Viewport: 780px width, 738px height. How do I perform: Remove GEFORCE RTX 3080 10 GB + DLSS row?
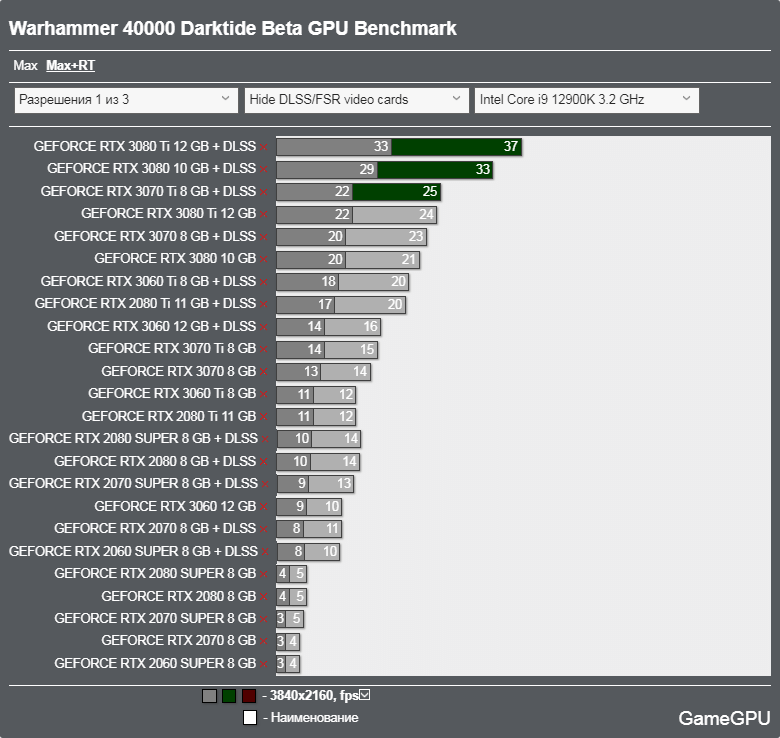[x=264, y=170]
